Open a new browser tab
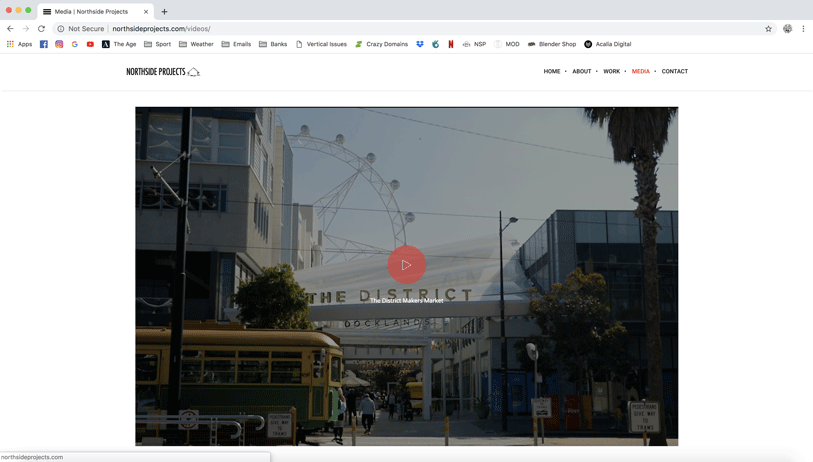 click(164, 12)
